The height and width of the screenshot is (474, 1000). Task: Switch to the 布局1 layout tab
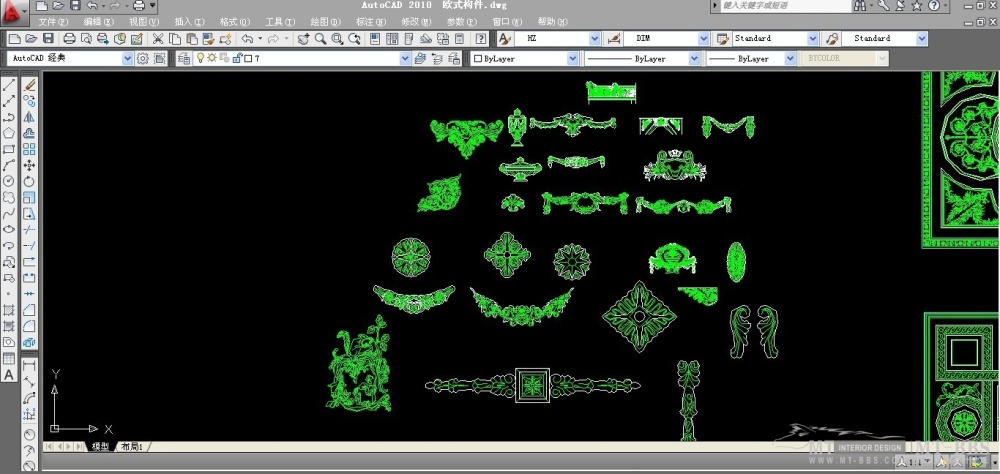pyautogui.click(x=132, y=446)
